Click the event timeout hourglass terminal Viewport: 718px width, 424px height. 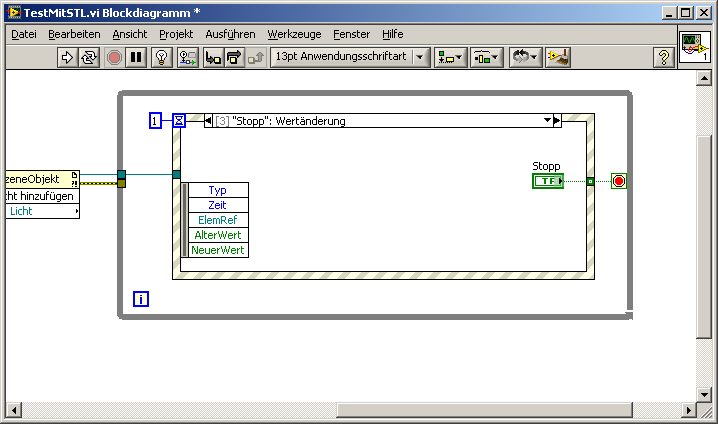pyautogui.click(x=179, y=121)
